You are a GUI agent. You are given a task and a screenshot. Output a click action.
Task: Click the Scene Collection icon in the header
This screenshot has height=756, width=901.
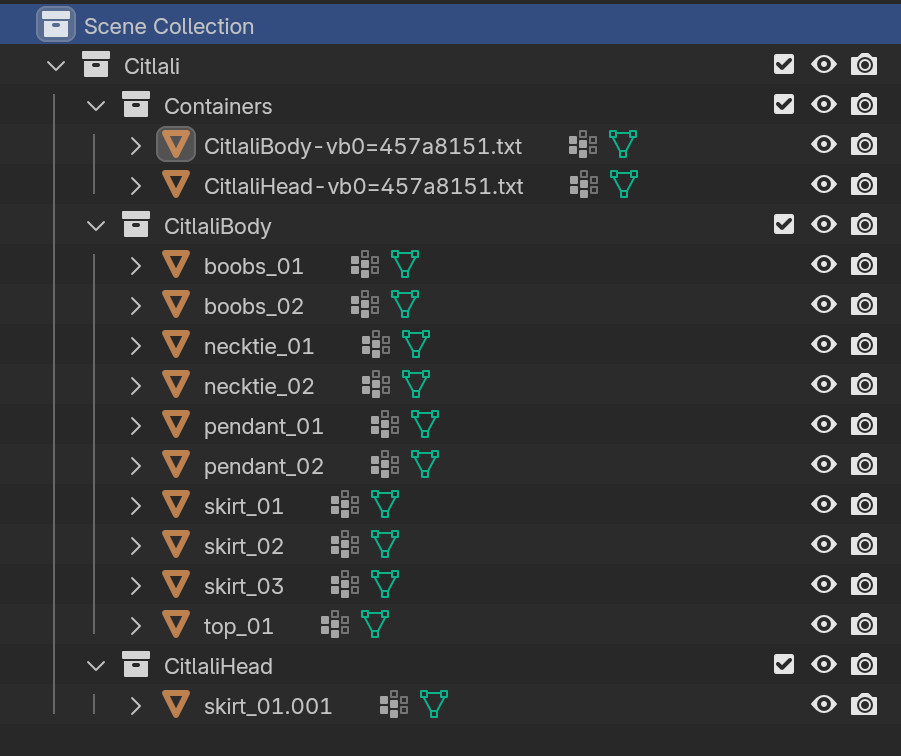tap(55, 24)
